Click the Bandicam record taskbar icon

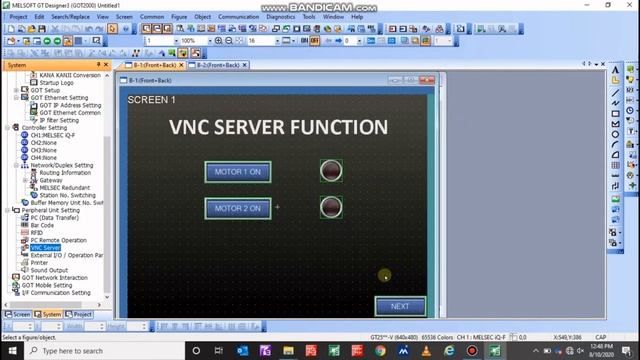pyautogui.click(x=472, y=351)
